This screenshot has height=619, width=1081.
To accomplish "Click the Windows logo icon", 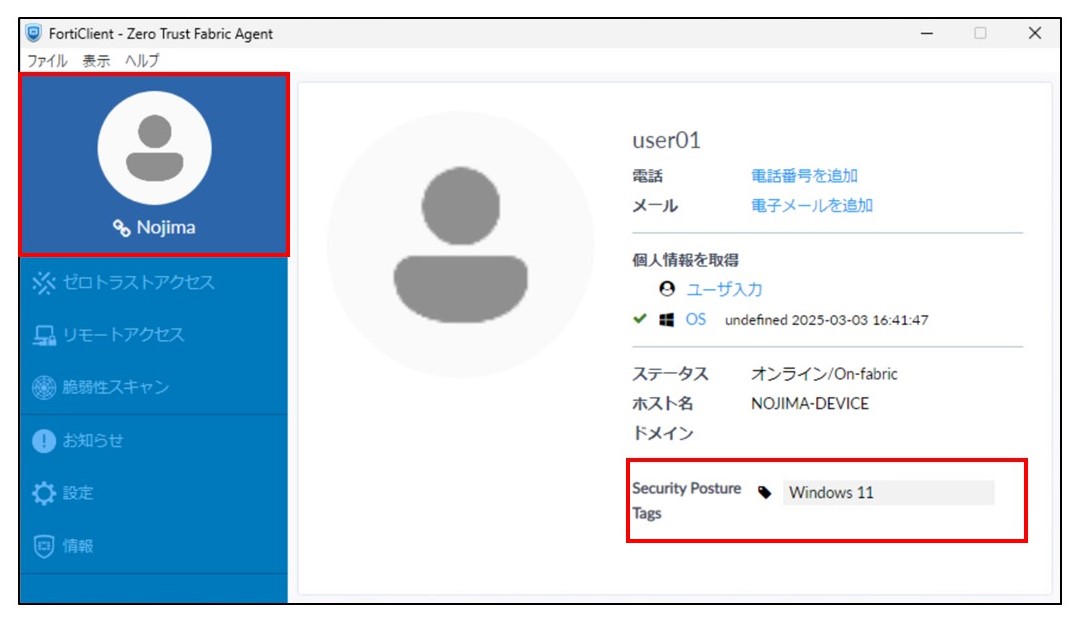I will click(666, 320).
